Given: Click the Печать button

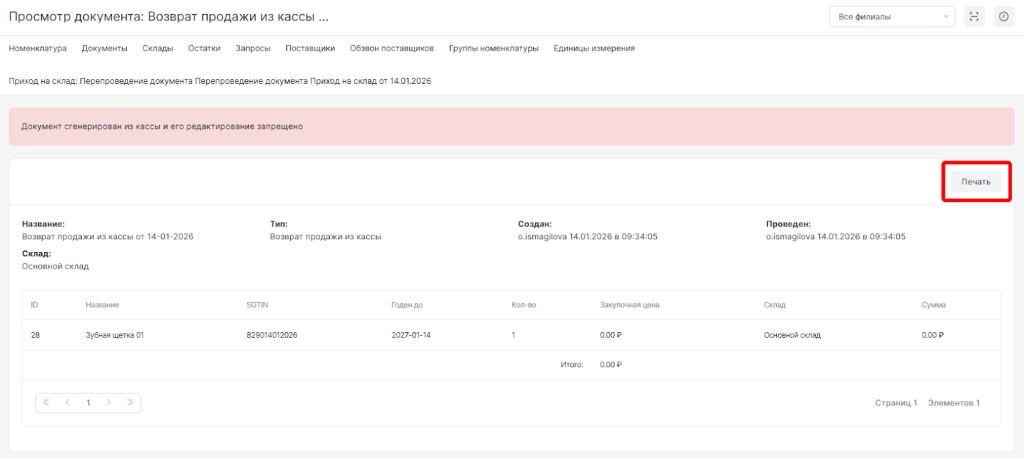Looking at the screenshot, I should 975,182.
